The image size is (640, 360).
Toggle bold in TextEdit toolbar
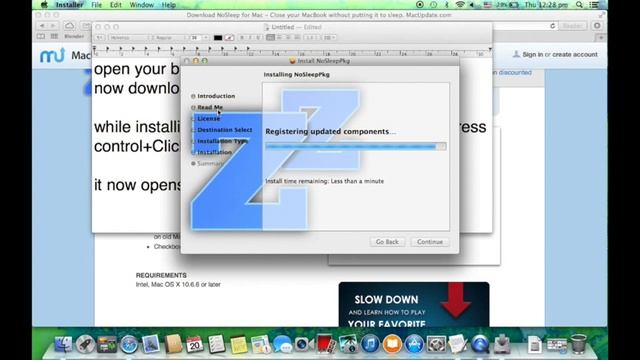click(x=242, y=38)
